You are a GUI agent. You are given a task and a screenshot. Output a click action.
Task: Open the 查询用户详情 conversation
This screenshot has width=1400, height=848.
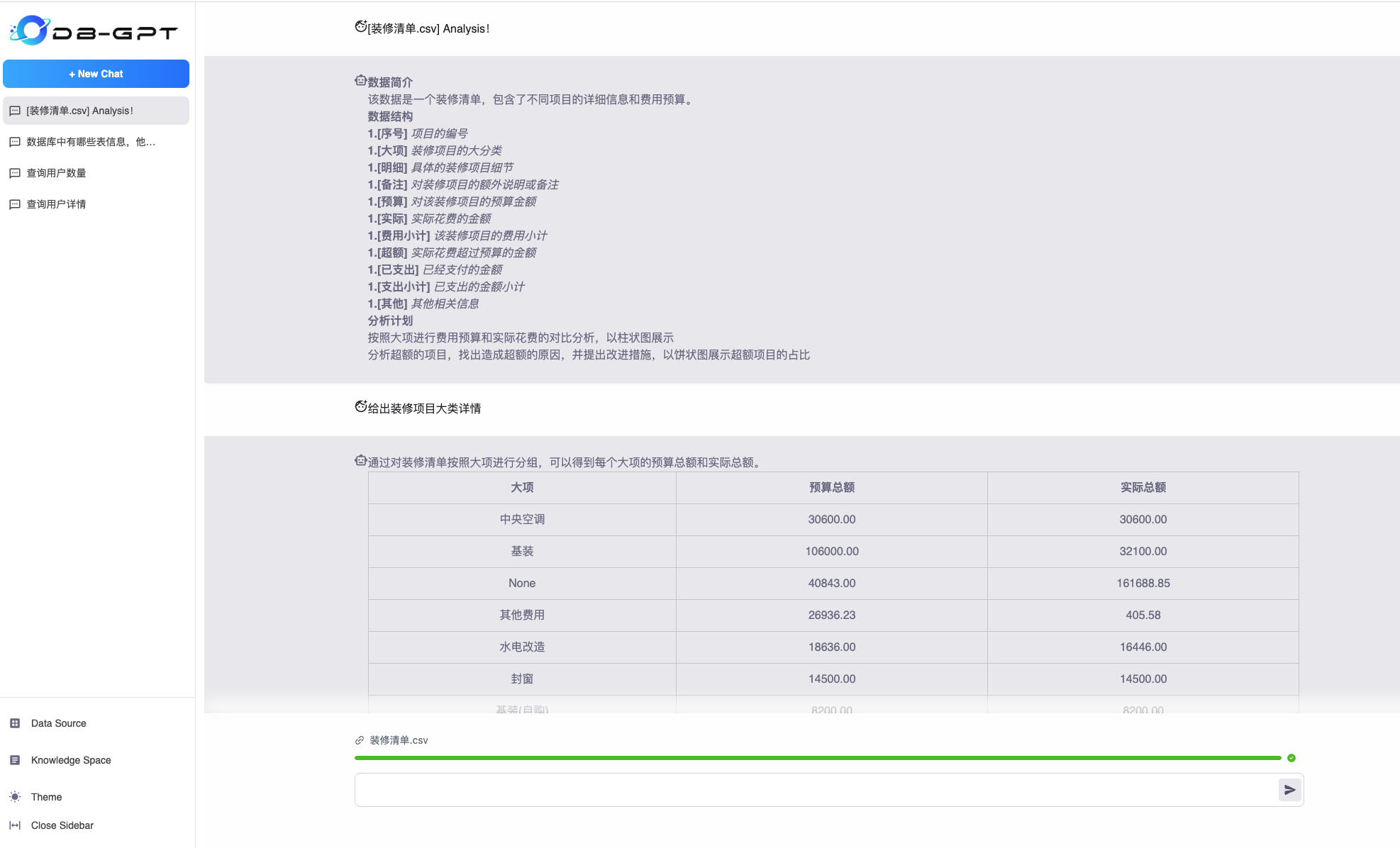tap(56, 203)
